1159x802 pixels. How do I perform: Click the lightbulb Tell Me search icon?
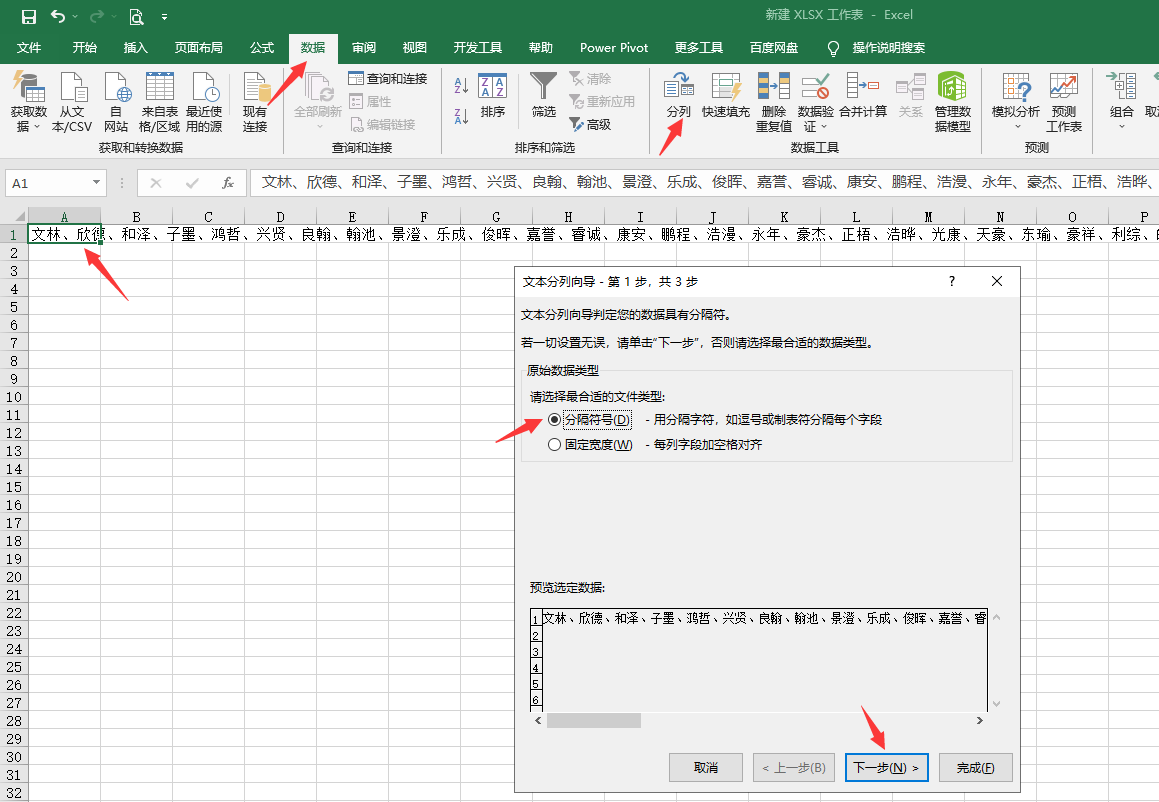[x=833, y=48]
